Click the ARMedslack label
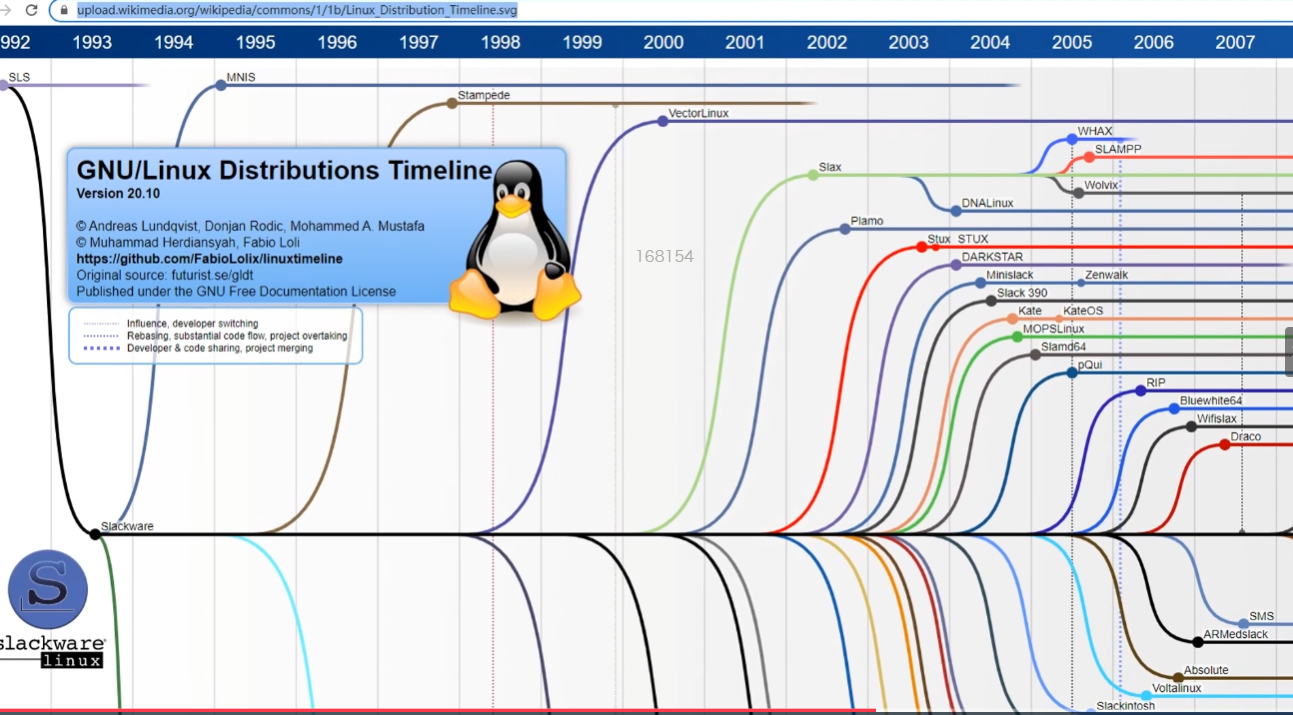The image size is (1293, 715). pos(1235,634)
